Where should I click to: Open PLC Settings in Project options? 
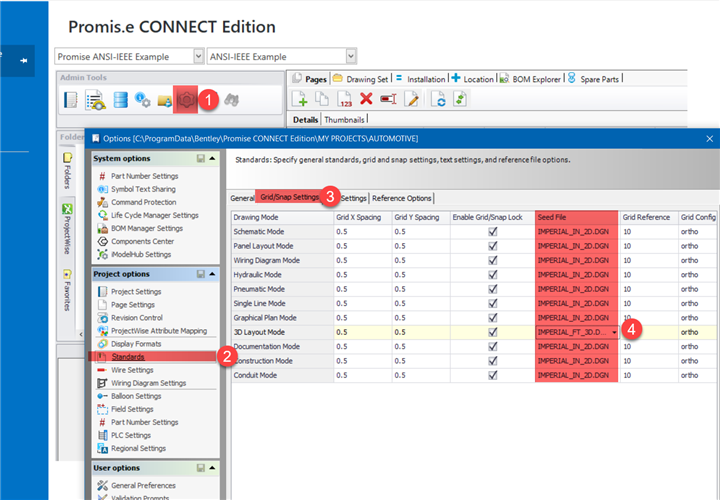(x=131, y=435)
